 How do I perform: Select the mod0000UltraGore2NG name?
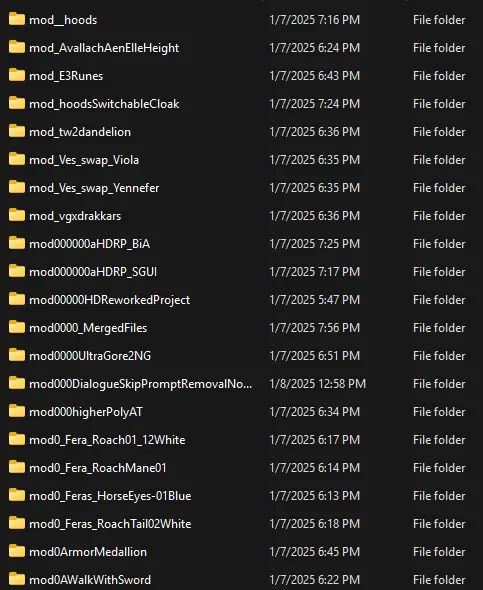(90, 356)
